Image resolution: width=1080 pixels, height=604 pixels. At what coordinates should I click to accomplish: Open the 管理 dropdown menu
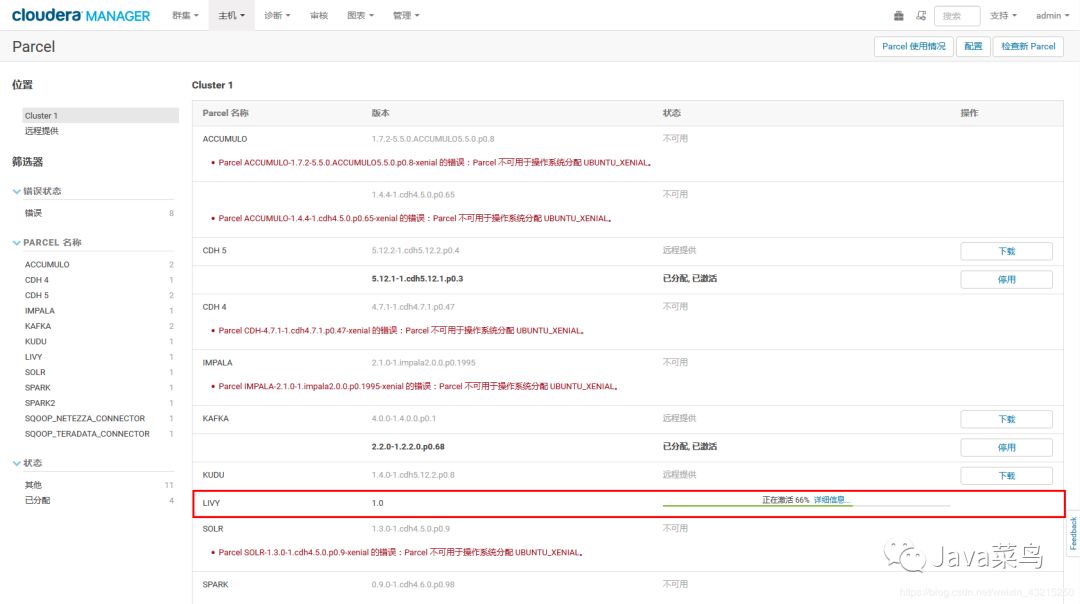406,15
